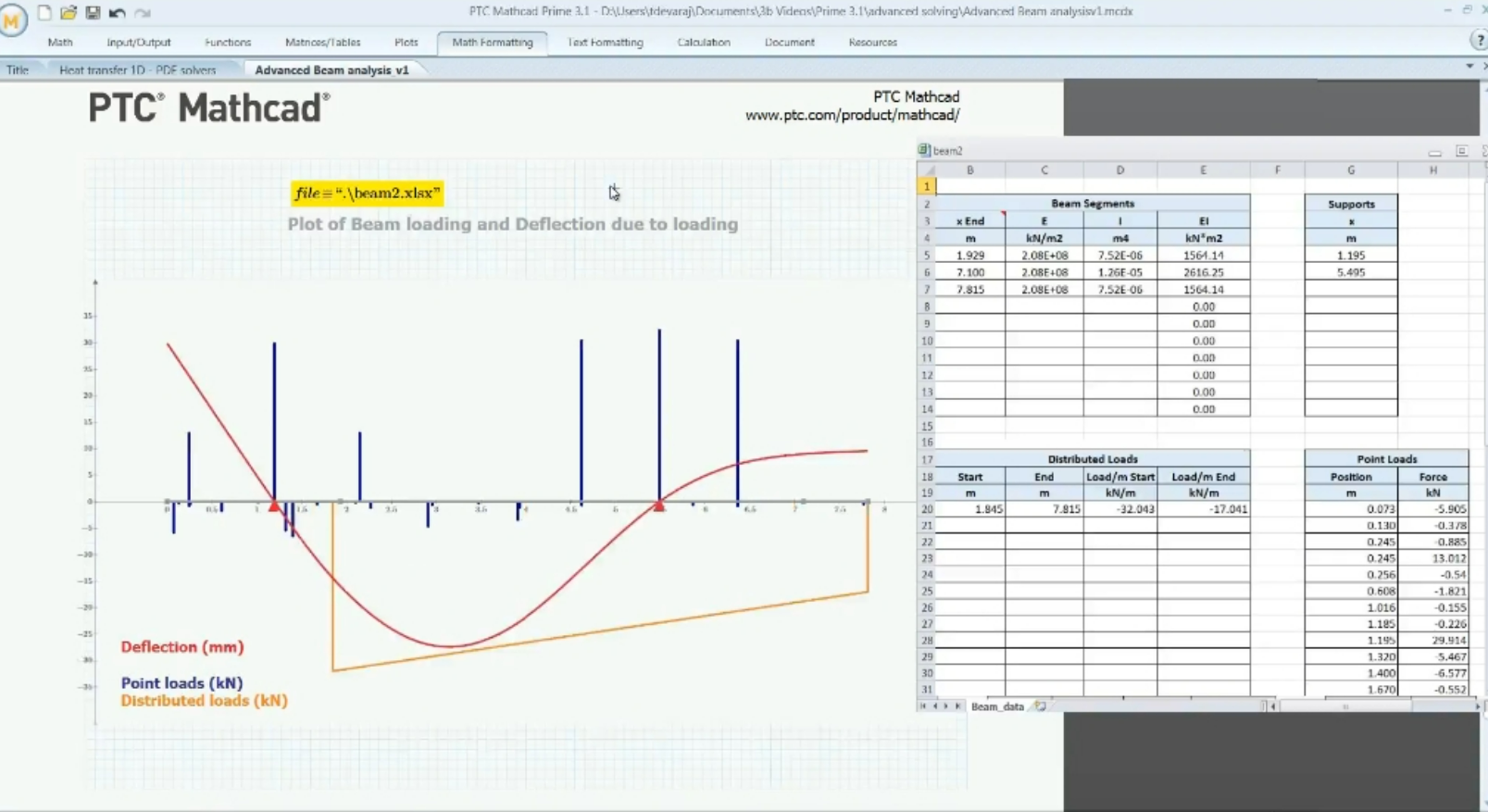
Task: Click the Distributed loads (kN) legend label
Action: point(204,701)
